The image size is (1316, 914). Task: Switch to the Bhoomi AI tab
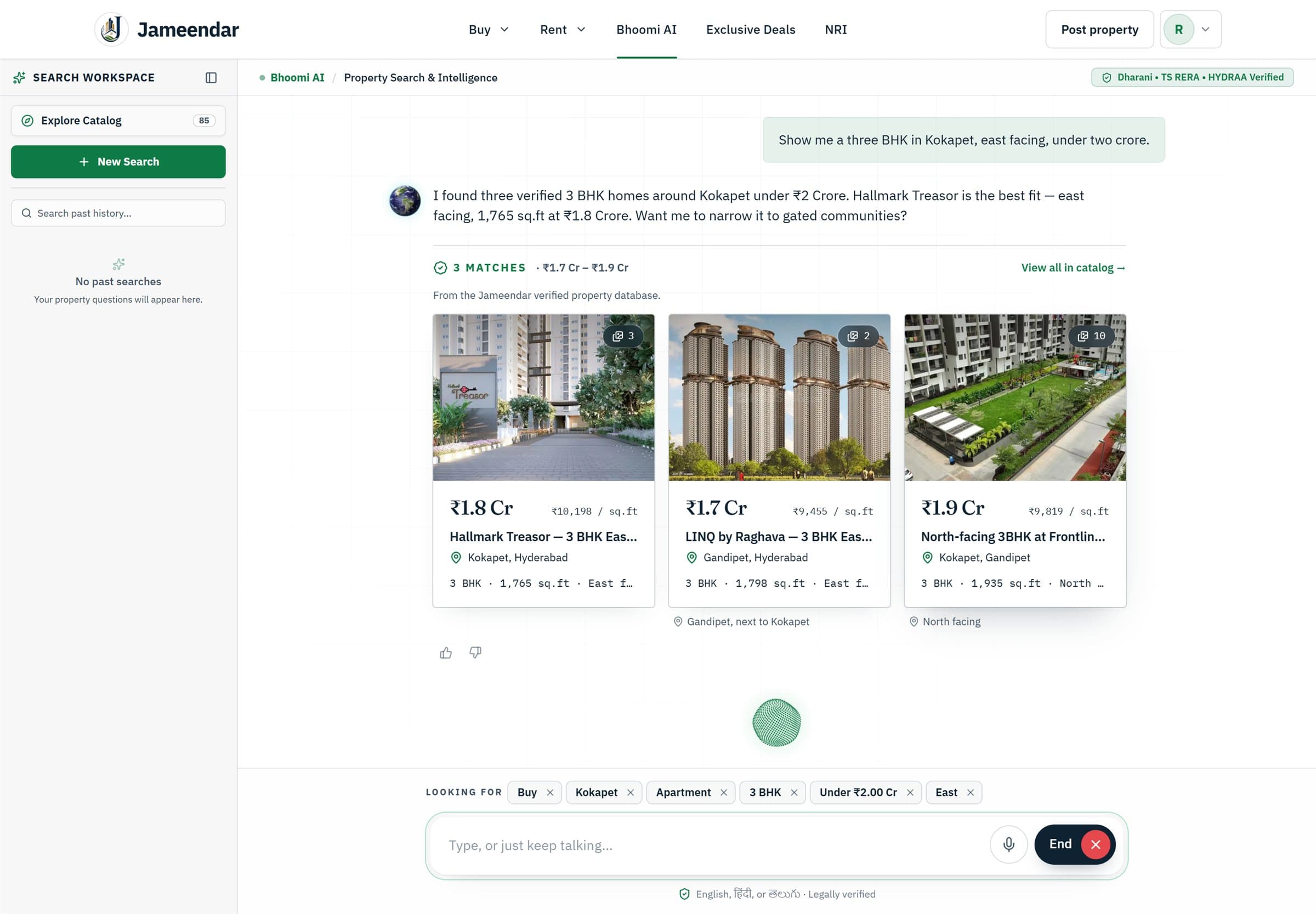tap(646, 30)
